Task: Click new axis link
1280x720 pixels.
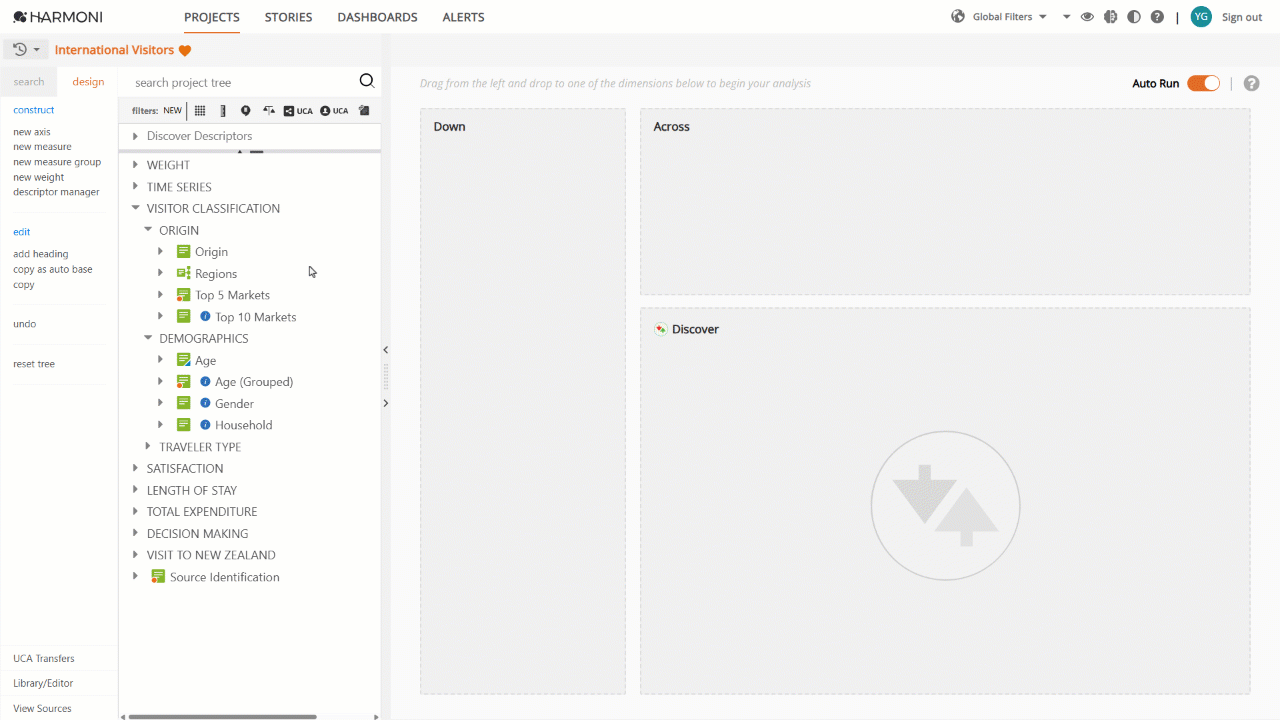Action: click(x=32, y=132)
